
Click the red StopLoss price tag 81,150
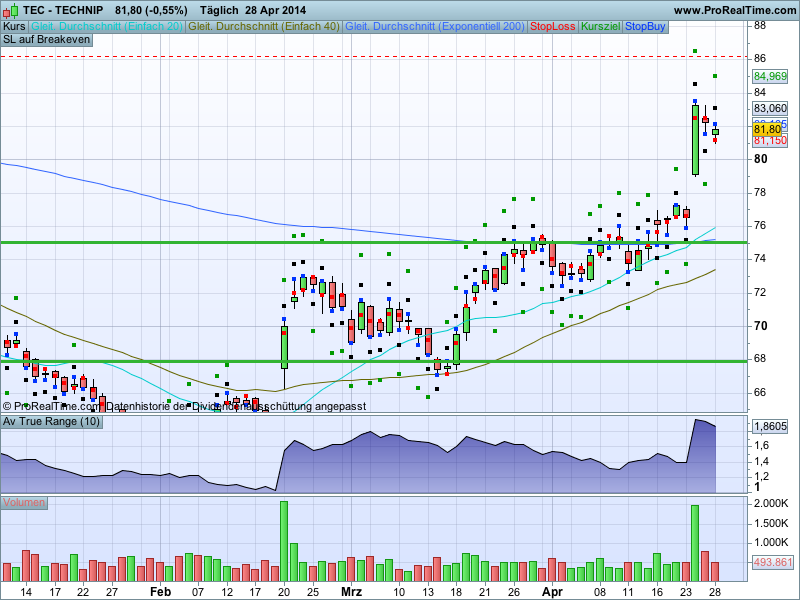pyautogui.click(x=770, y=140)
